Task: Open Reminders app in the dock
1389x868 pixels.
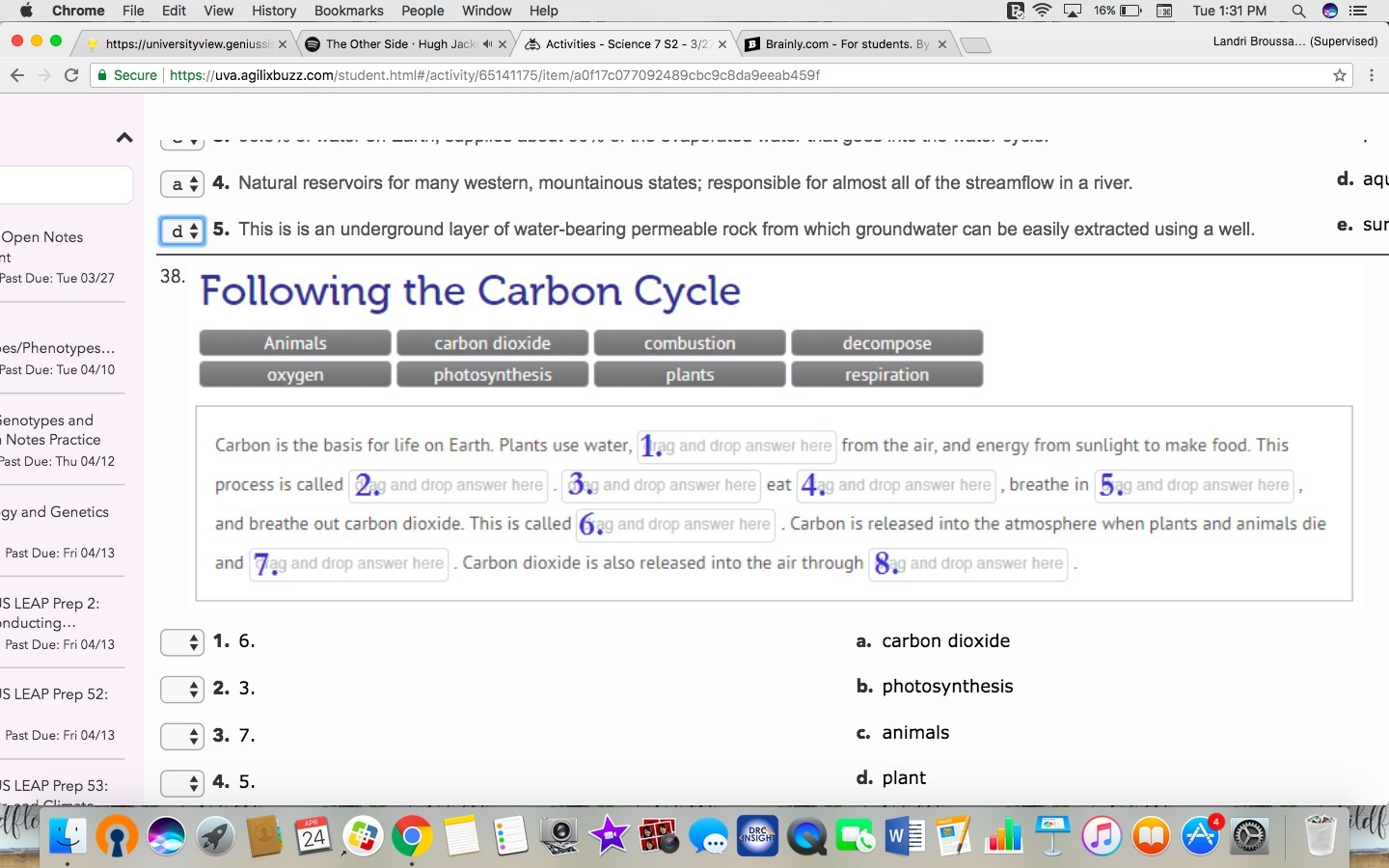Action: [x=510, y=835]
